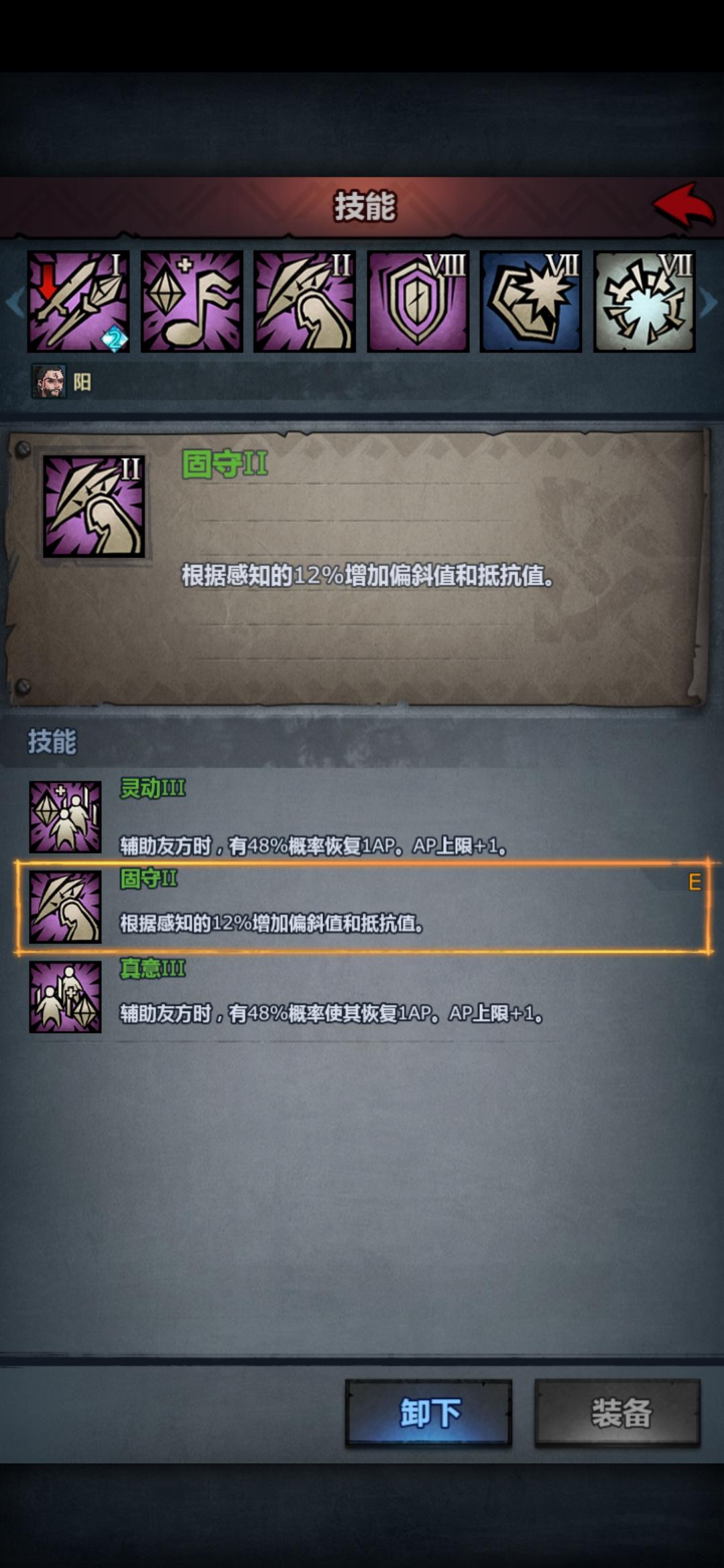Click the 真意III skill icon

tap(65, 996)
